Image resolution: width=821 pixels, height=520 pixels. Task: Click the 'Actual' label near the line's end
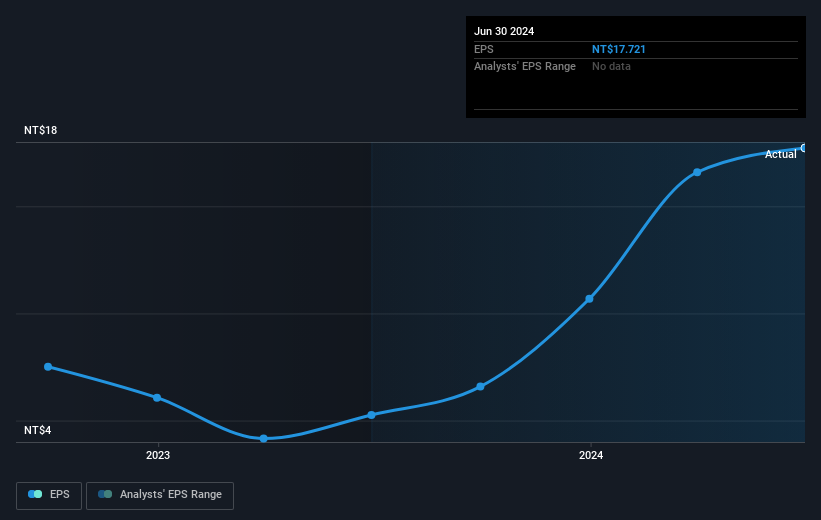pos(780,154)
